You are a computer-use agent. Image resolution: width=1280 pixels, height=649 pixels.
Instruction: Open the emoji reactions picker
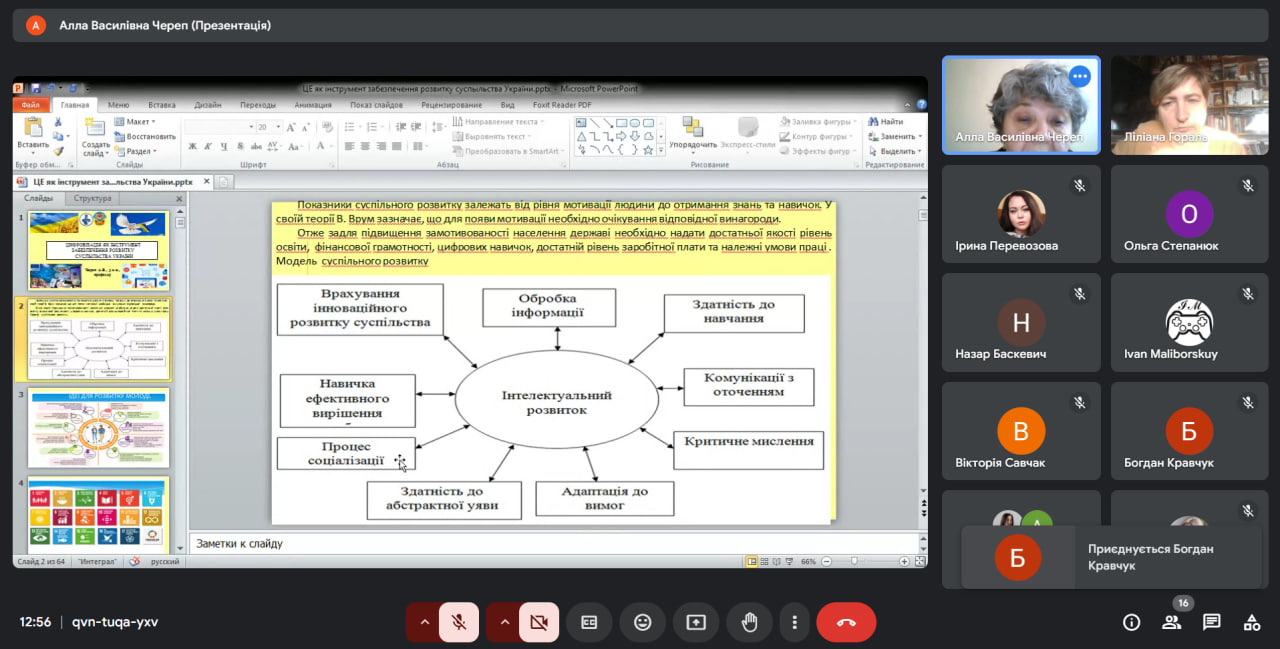click(x=642, y=622)
